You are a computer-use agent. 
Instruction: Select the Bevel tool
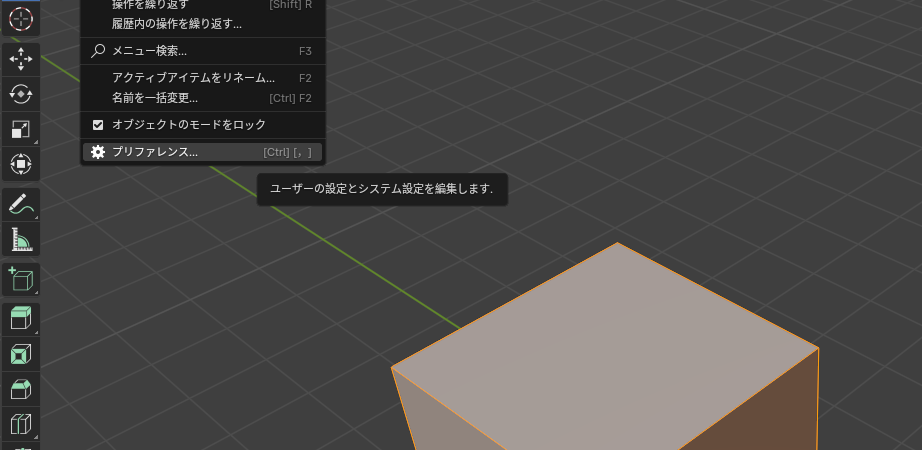point(21,389)
